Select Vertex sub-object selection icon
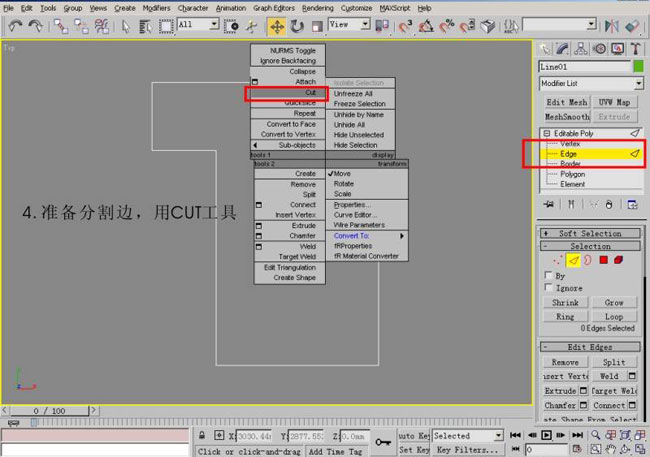 [x=558, y=260]
